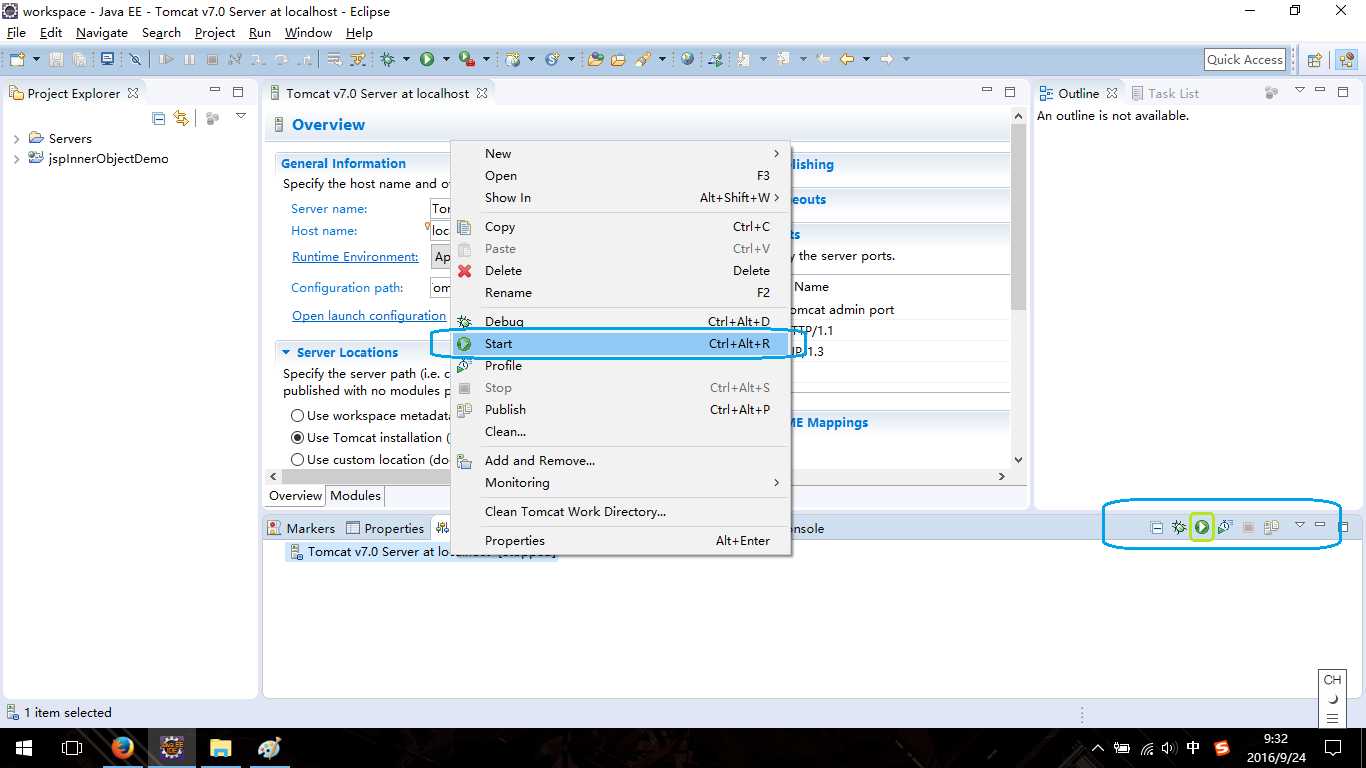Open the Servers view menu triangle
The width and height of the screenshot is (1366, 768).
tap(1299, 525)
